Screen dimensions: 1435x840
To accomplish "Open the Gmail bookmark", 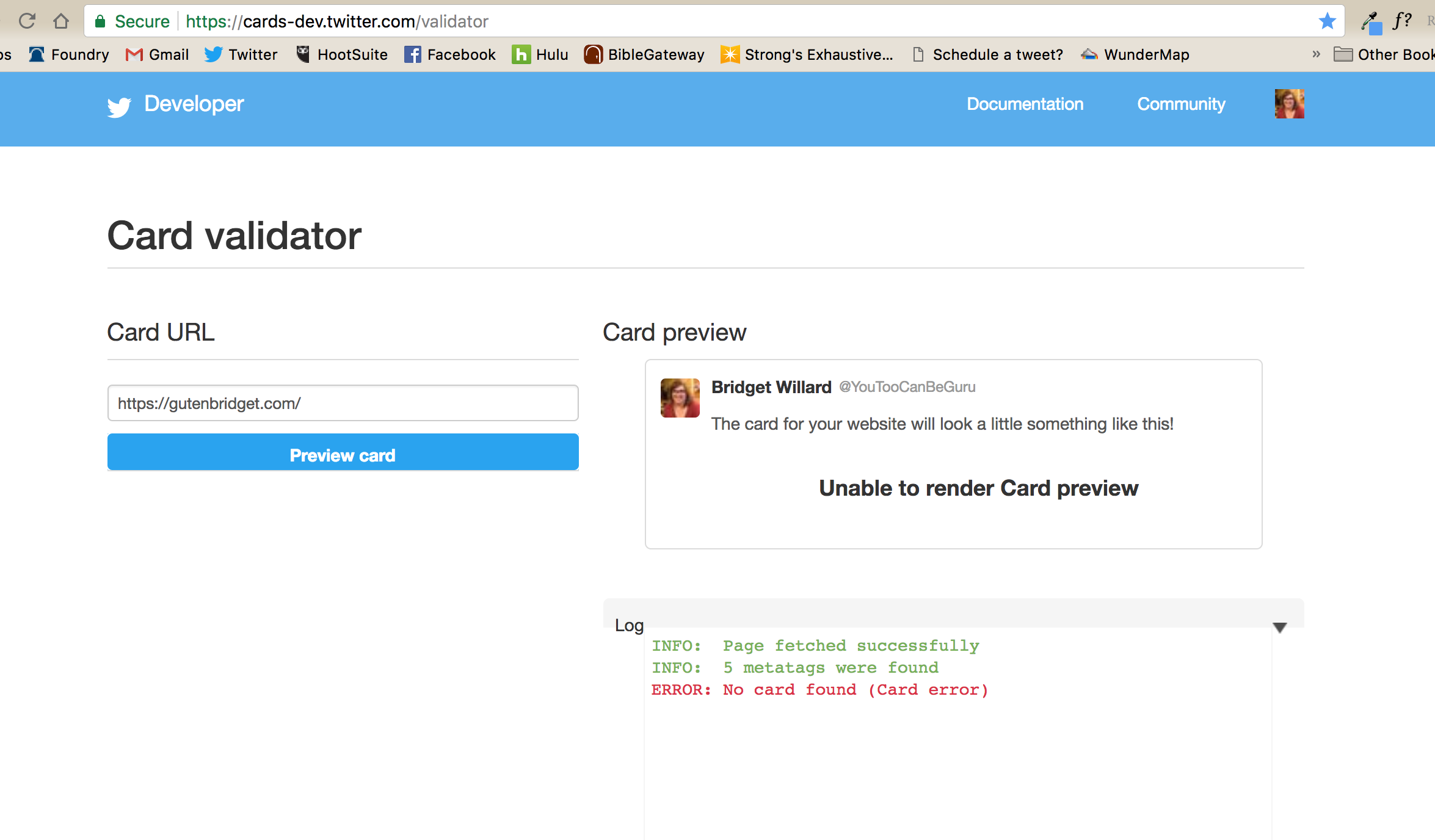I will pos(158,55).
